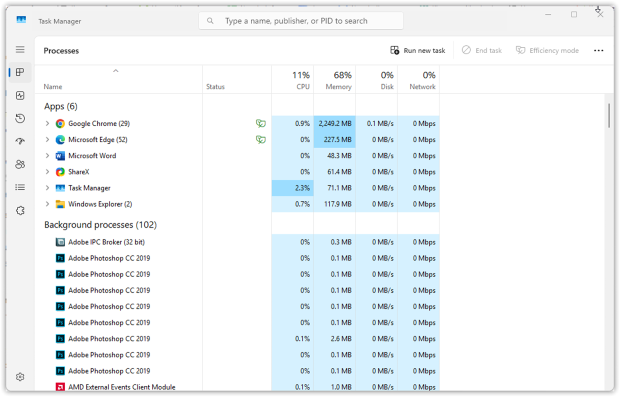Open the three-dots more options menu
Viewport: 620px width, 397px height.
click(598, 51)
